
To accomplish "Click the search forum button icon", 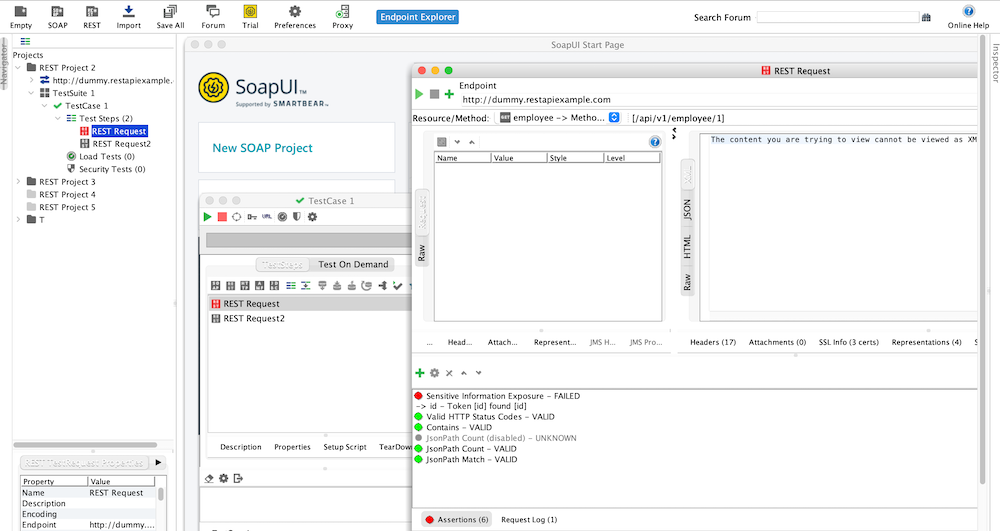I will [926, 17].
